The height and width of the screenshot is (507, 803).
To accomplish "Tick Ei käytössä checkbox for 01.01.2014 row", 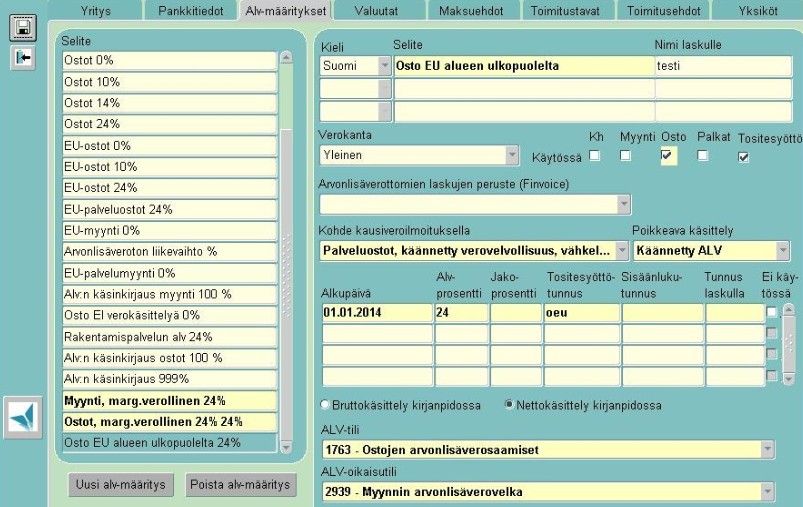I will click(772, 312).
